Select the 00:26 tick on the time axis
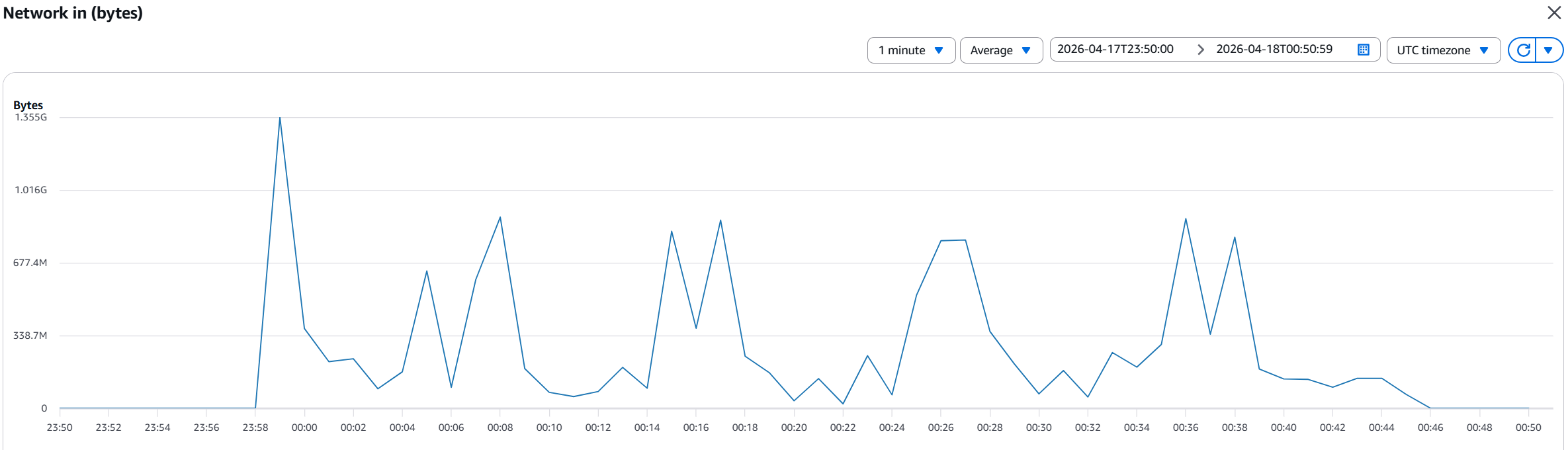 click(941, 427)
